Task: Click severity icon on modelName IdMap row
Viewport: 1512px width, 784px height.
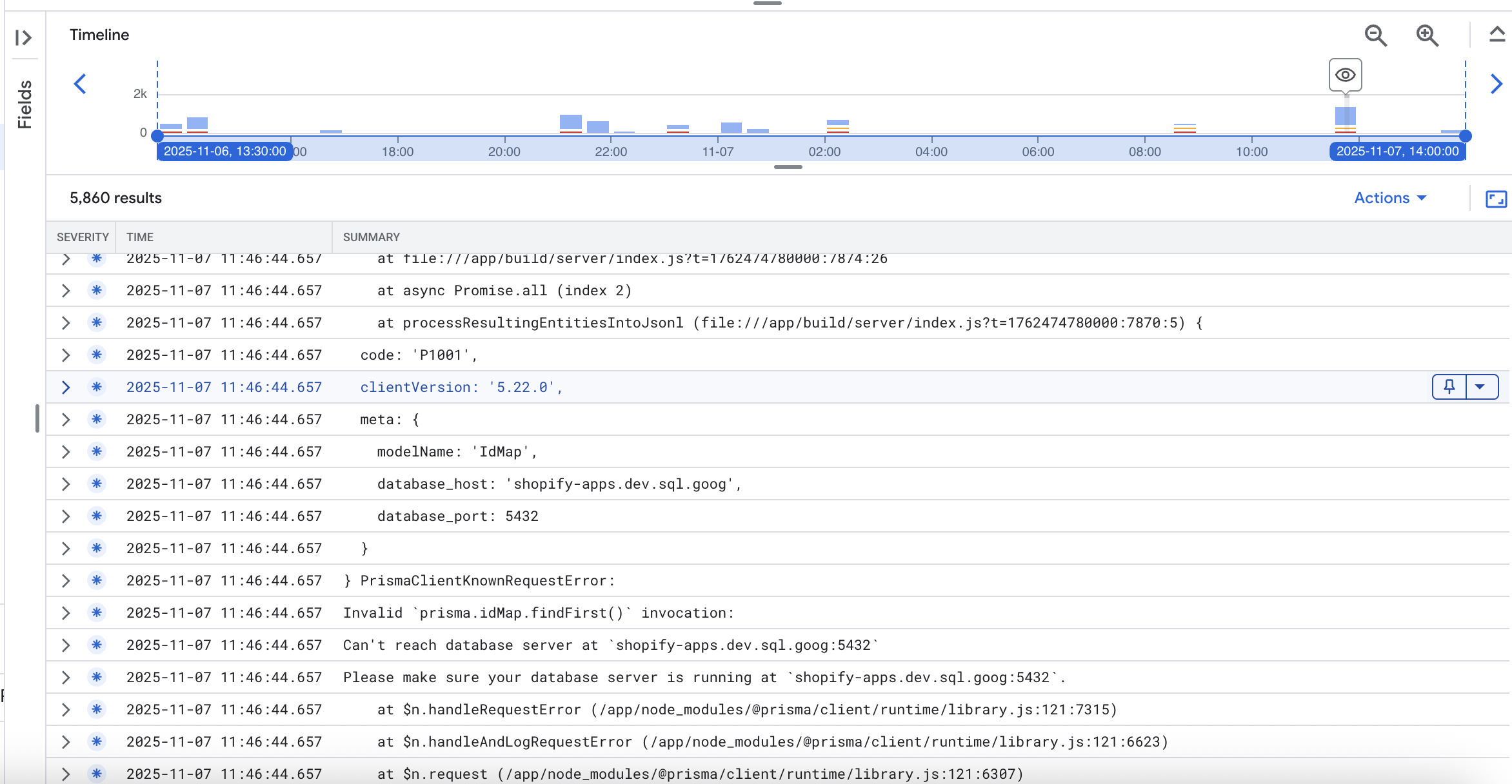Action: pyautogui.click(x=97, y=451)
